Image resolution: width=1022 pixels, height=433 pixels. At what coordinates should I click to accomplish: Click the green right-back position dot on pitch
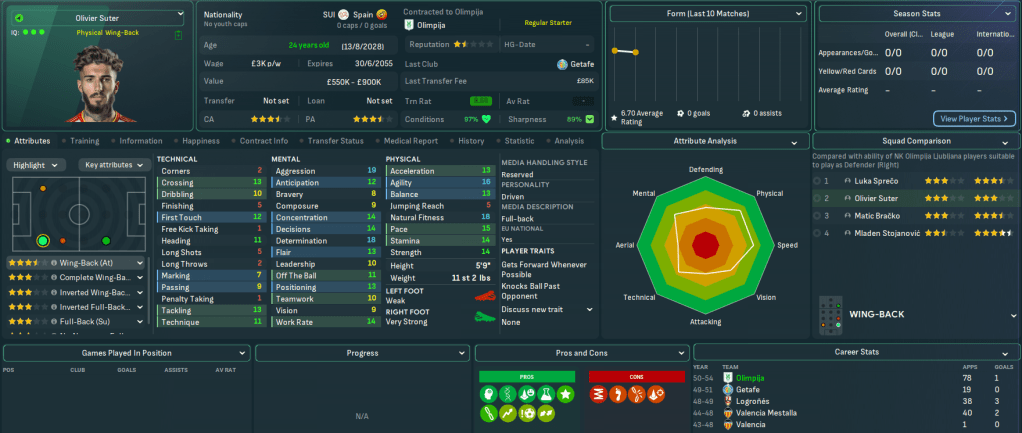[43, 240]
